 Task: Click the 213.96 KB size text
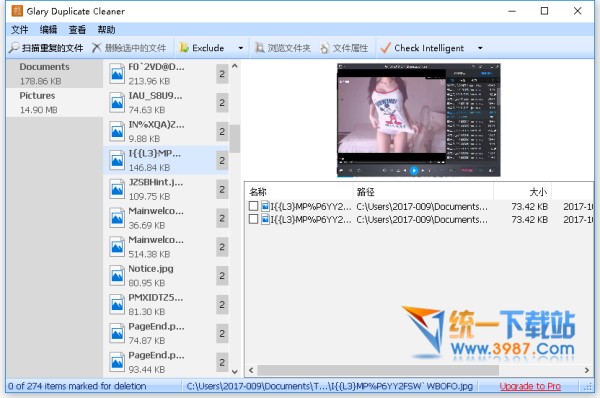tap(149, 81)
